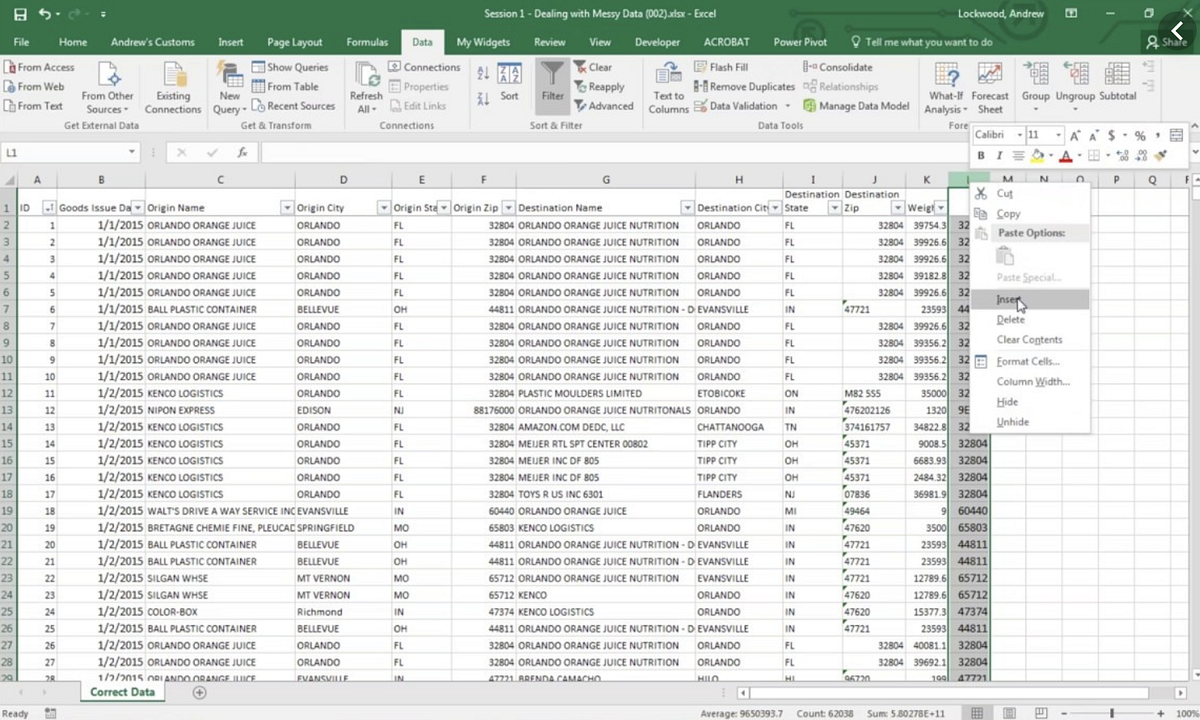Image resolution: width=1200 pixels, height=720 pixels.
Task: Open the Sort dialog button
Action: click(510, 84)
